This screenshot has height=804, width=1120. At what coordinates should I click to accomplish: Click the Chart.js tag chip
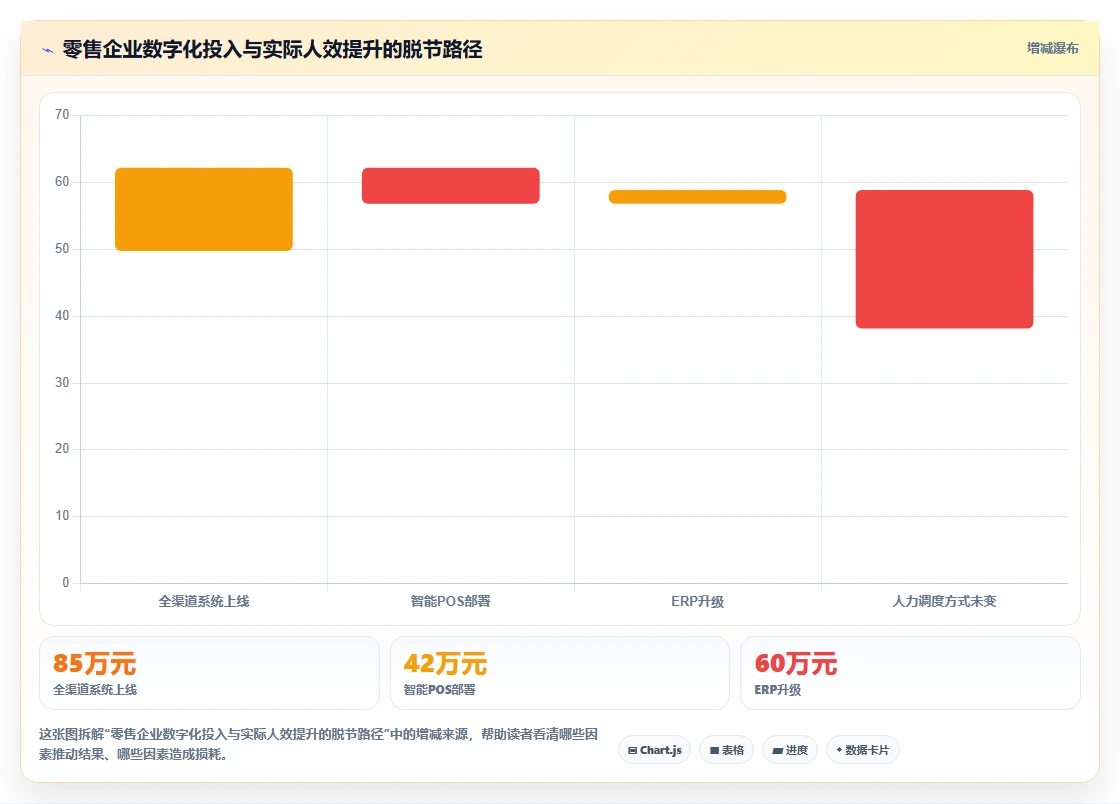coord(654,750)
